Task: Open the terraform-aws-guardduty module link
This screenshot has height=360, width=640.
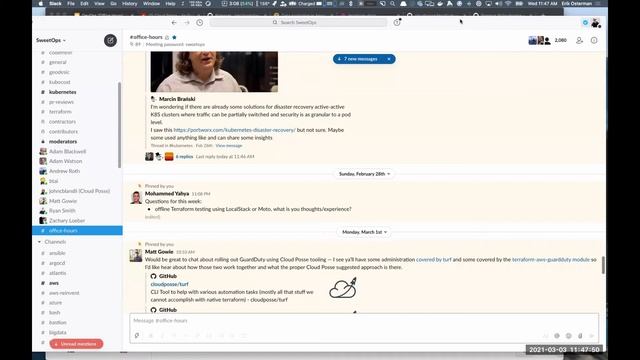Action: 551,260
